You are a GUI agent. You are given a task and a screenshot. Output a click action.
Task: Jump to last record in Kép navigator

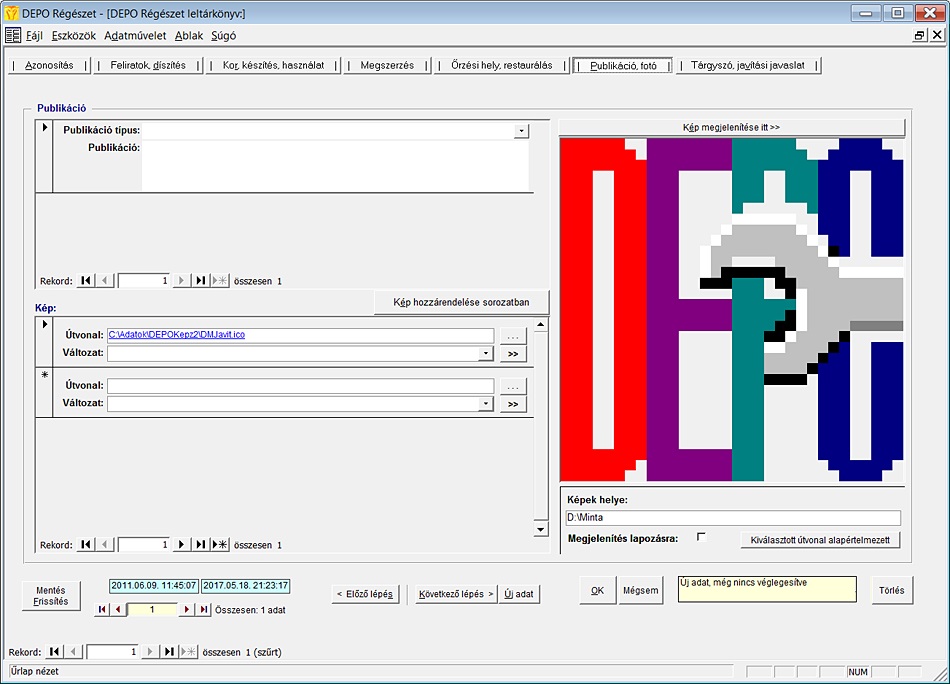click(x=201, y=545)
